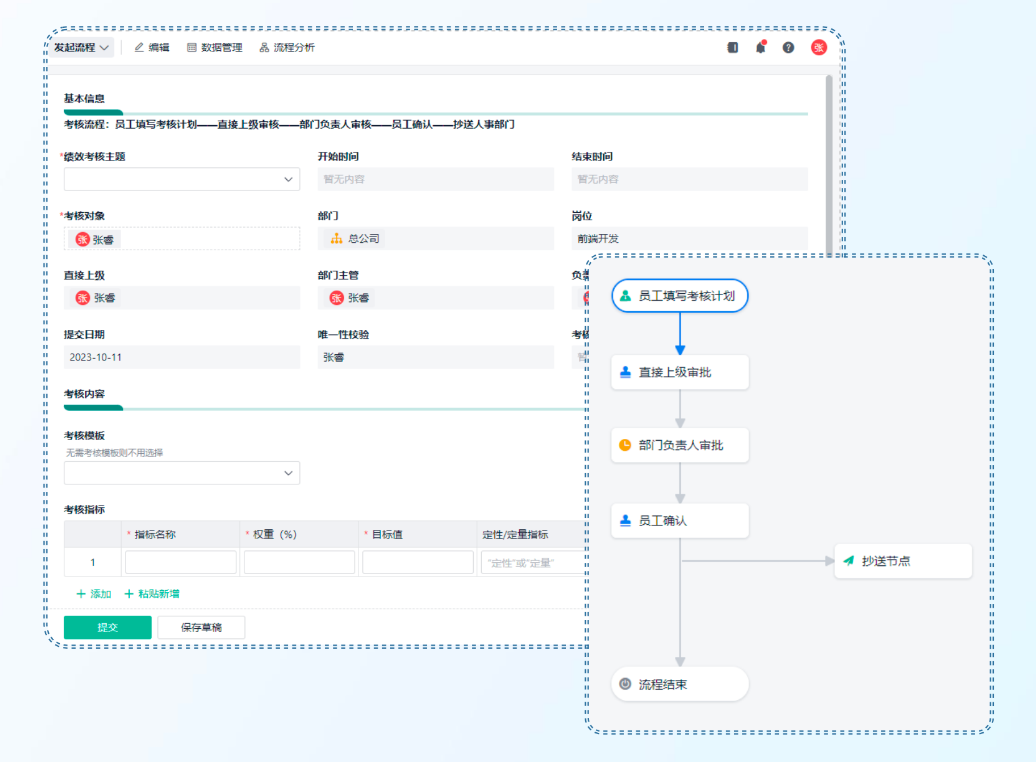Image resolution: width=1036 pixels, height=762 pixels.
Task: Click the help question mark icon
Action: pyautogui.click(x=788, y=48)
